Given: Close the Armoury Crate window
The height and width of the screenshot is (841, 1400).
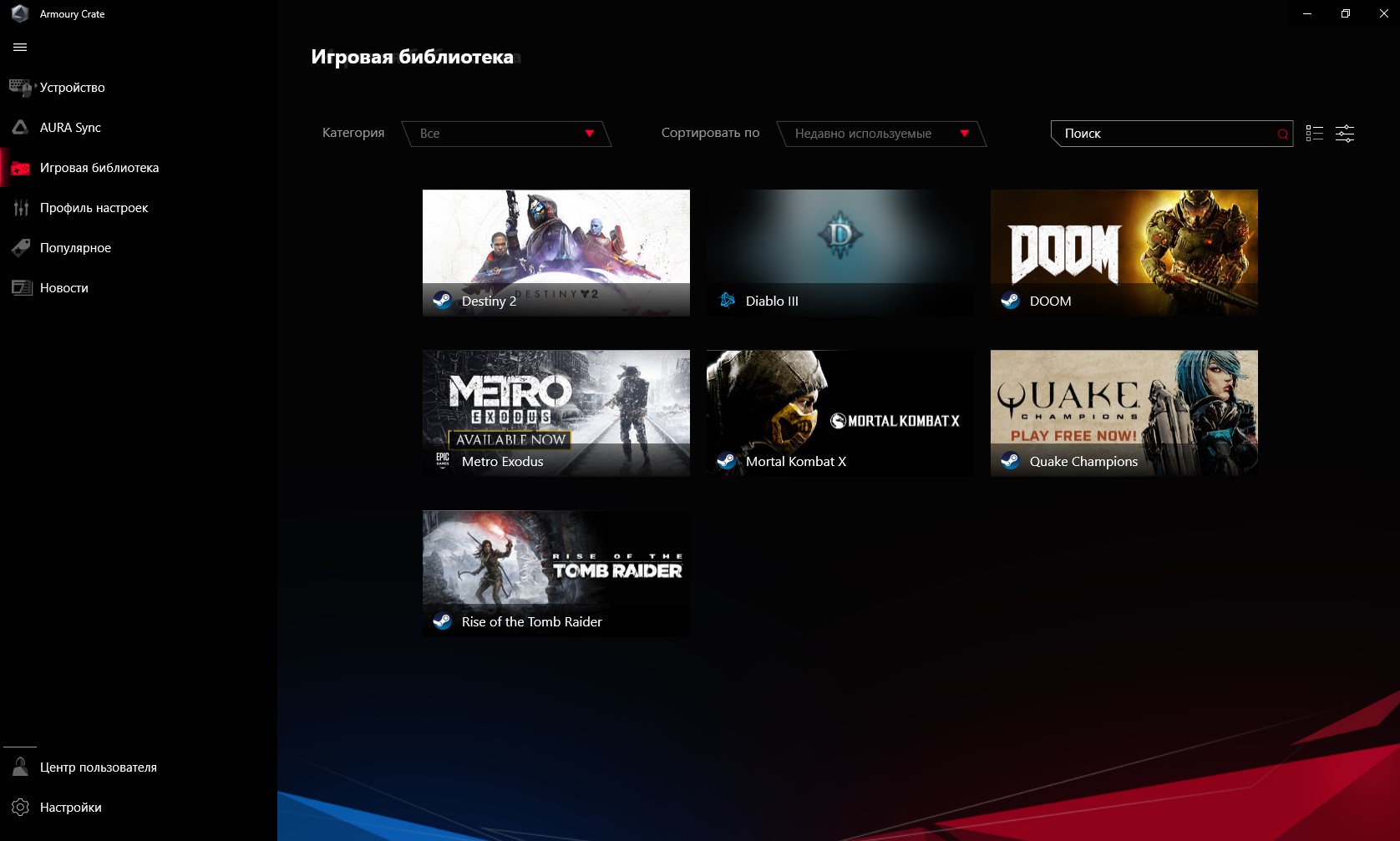Looking at the screenshot, I should click(x=1383, y=13).
